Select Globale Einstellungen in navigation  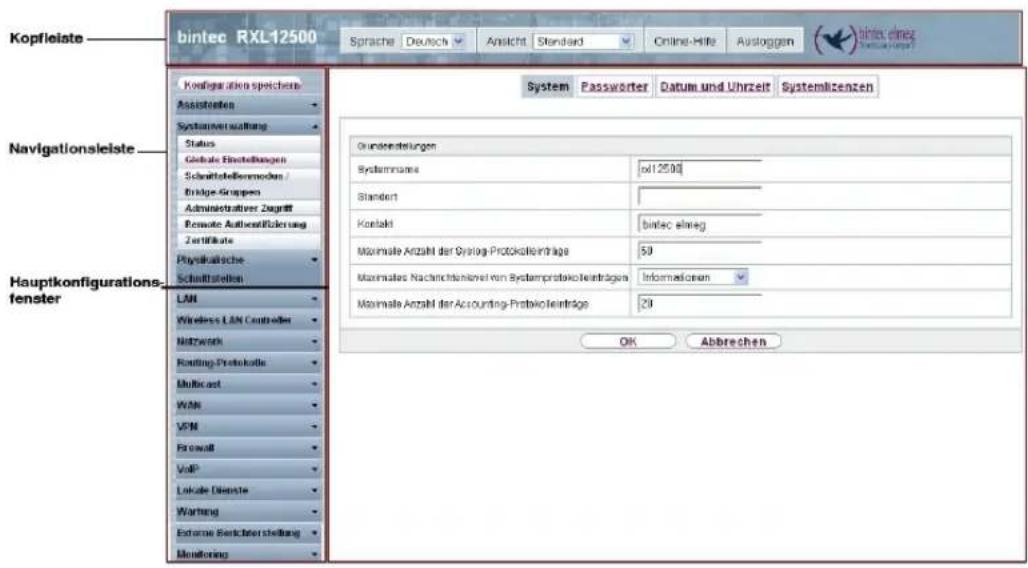pyautogui.click(x=248, y=159)
